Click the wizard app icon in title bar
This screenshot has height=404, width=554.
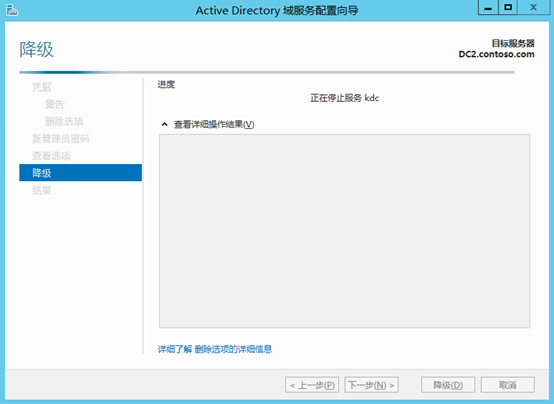(12, 10)
